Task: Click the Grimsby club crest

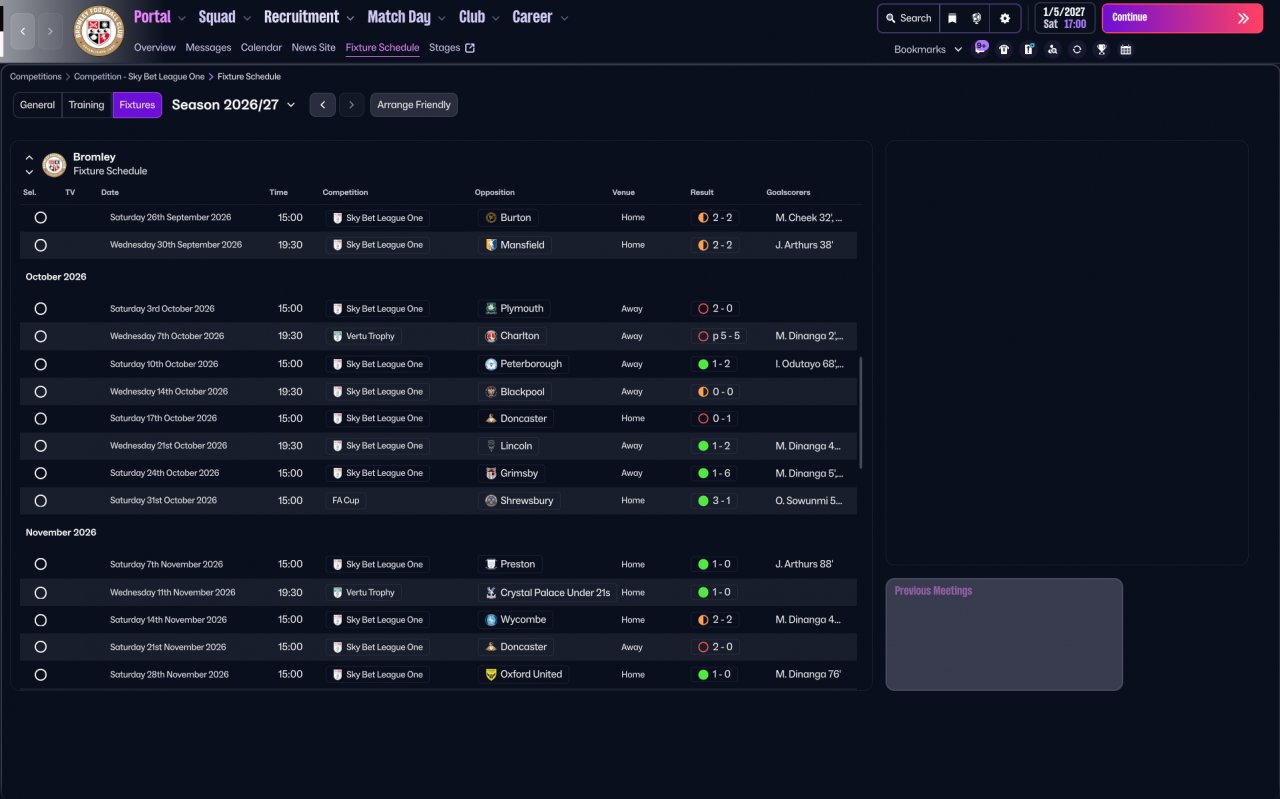Action: click(491, 473)
